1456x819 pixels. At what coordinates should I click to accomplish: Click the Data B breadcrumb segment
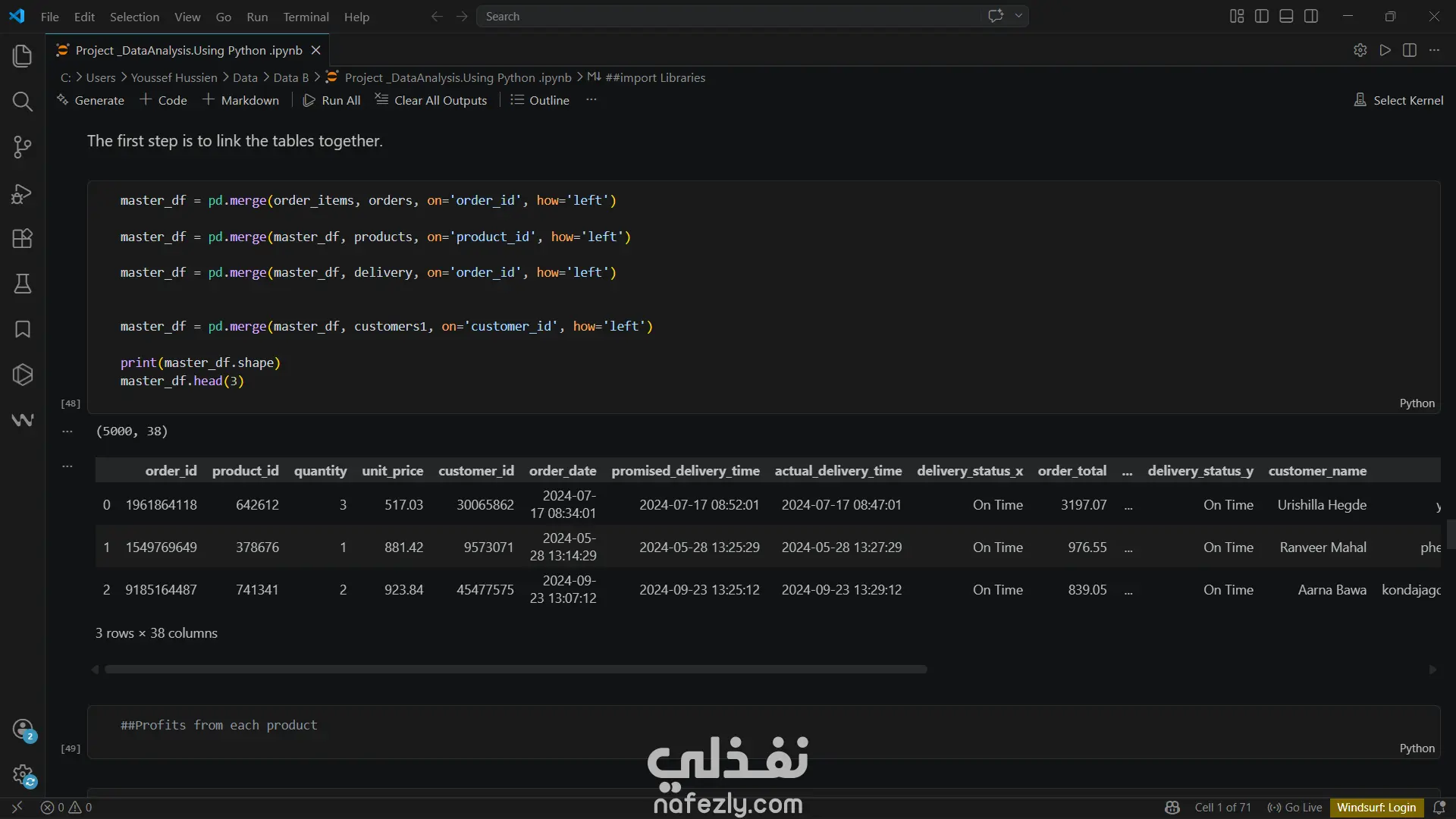(290, 77)
